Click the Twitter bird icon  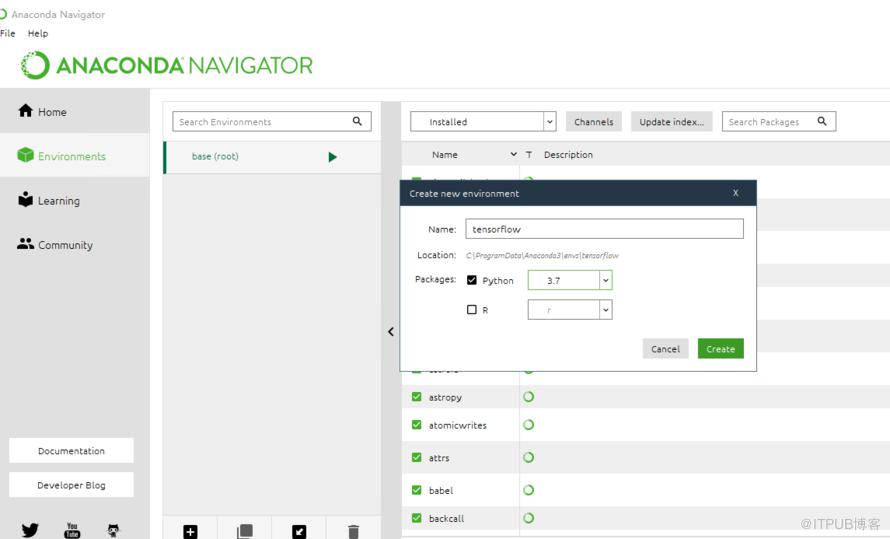(x=30, y=530)
